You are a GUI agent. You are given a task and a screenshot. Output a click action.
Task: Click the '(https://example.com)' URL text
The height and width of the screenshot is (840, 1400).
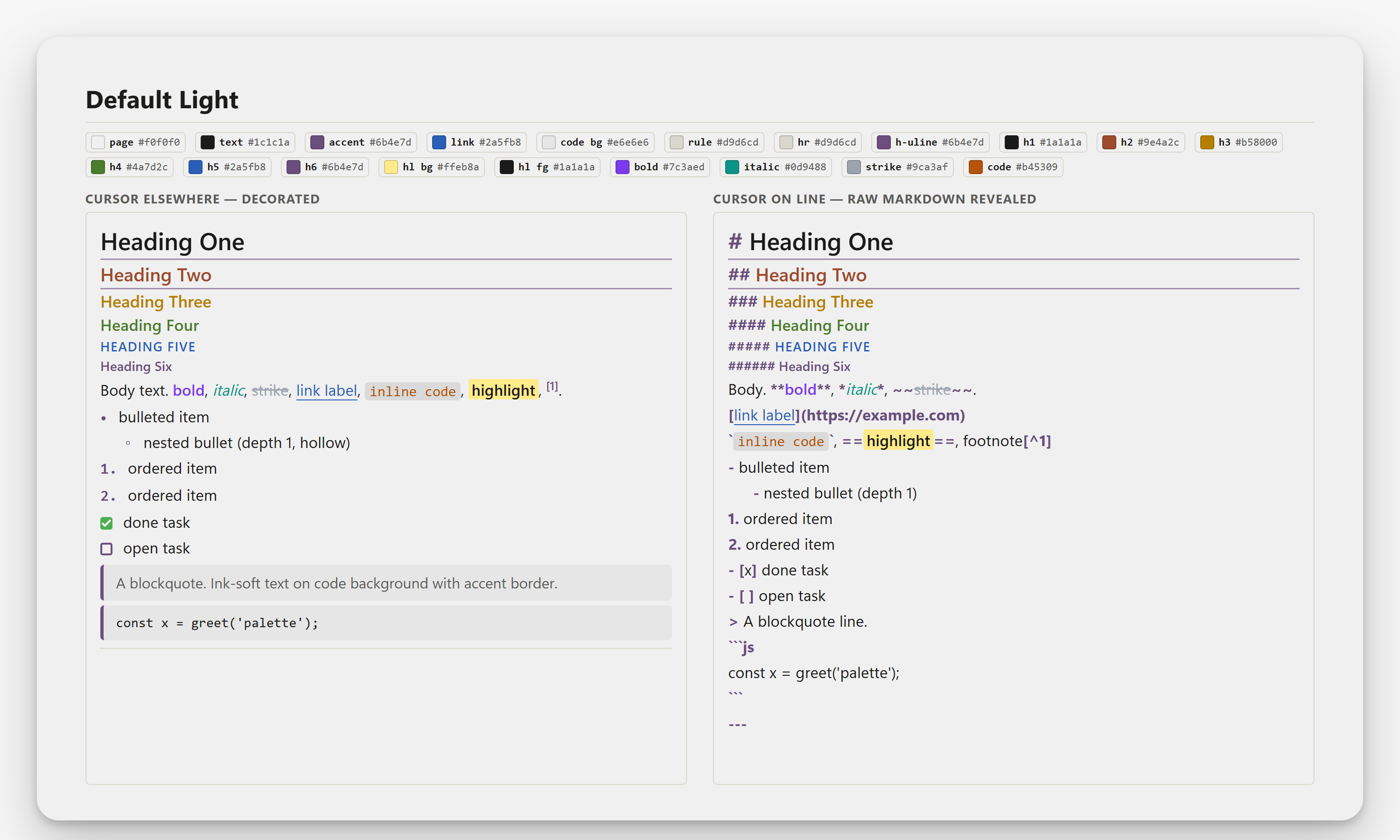pyautogui.click(x=883, y=415)
